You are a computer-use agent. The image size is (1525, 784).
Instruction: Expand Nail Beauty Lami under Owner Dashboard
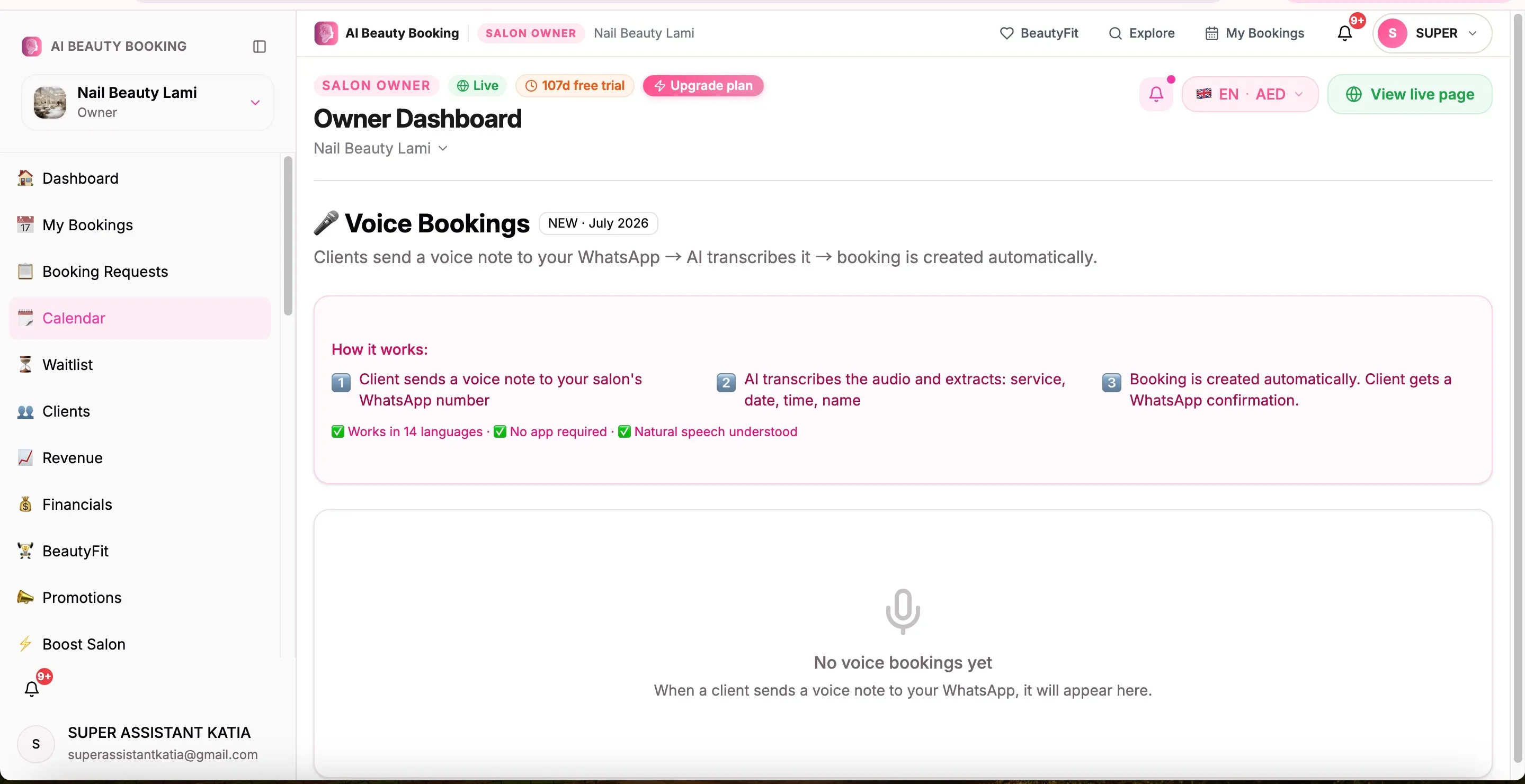click(381, 149)
